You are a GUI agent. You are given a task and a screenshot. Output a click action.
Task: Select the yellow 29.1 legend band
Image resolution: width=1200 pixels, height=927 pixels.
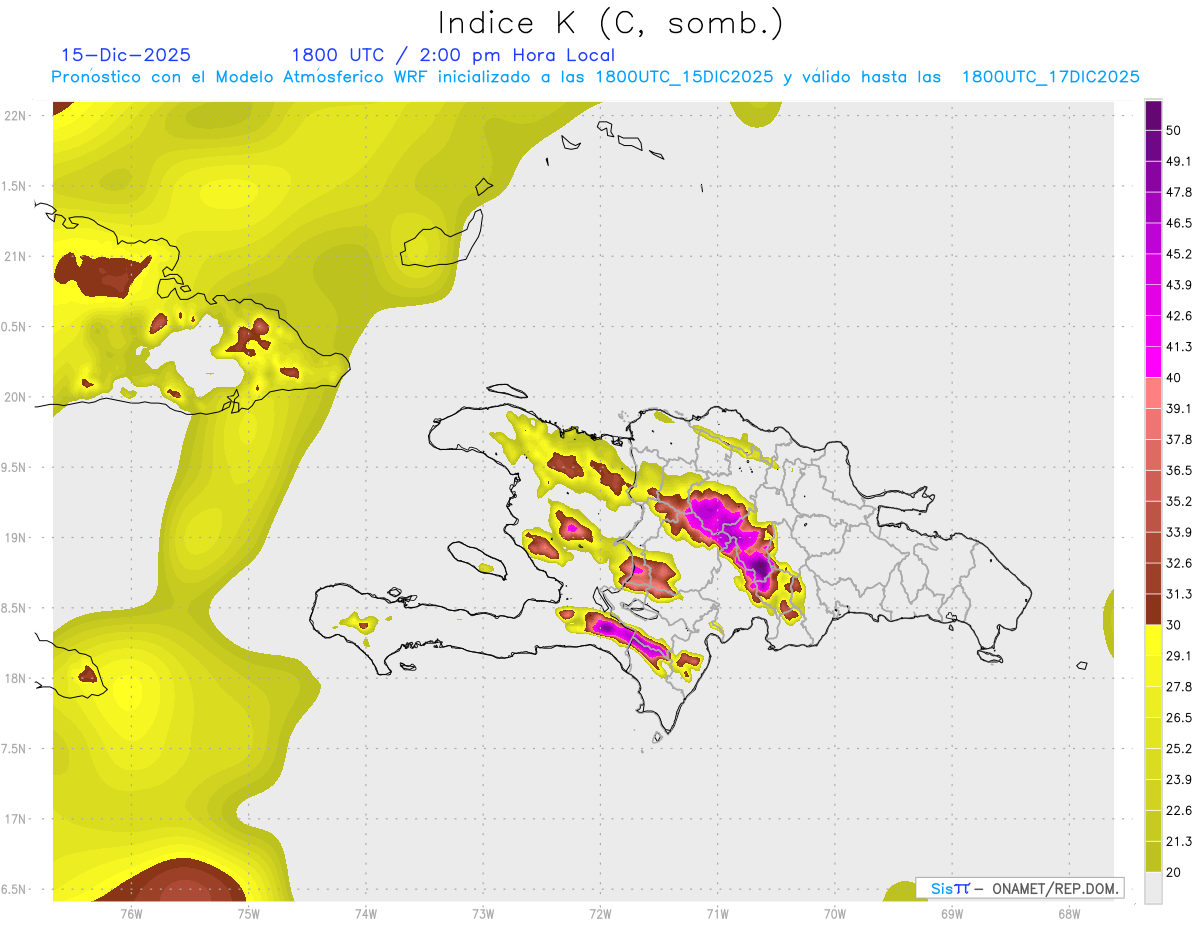click(1153, 641)
